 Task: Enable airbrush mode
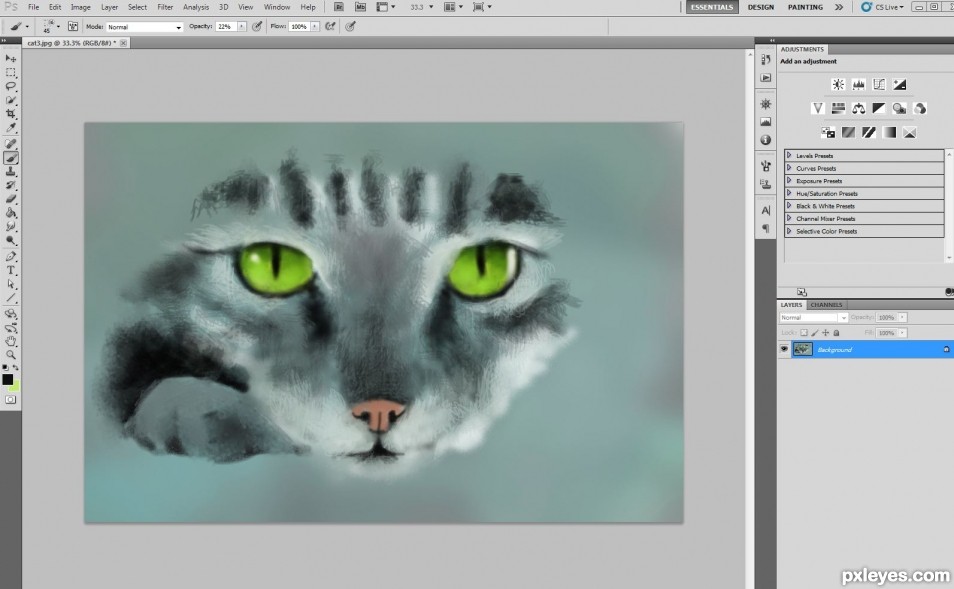coord(330,27)
